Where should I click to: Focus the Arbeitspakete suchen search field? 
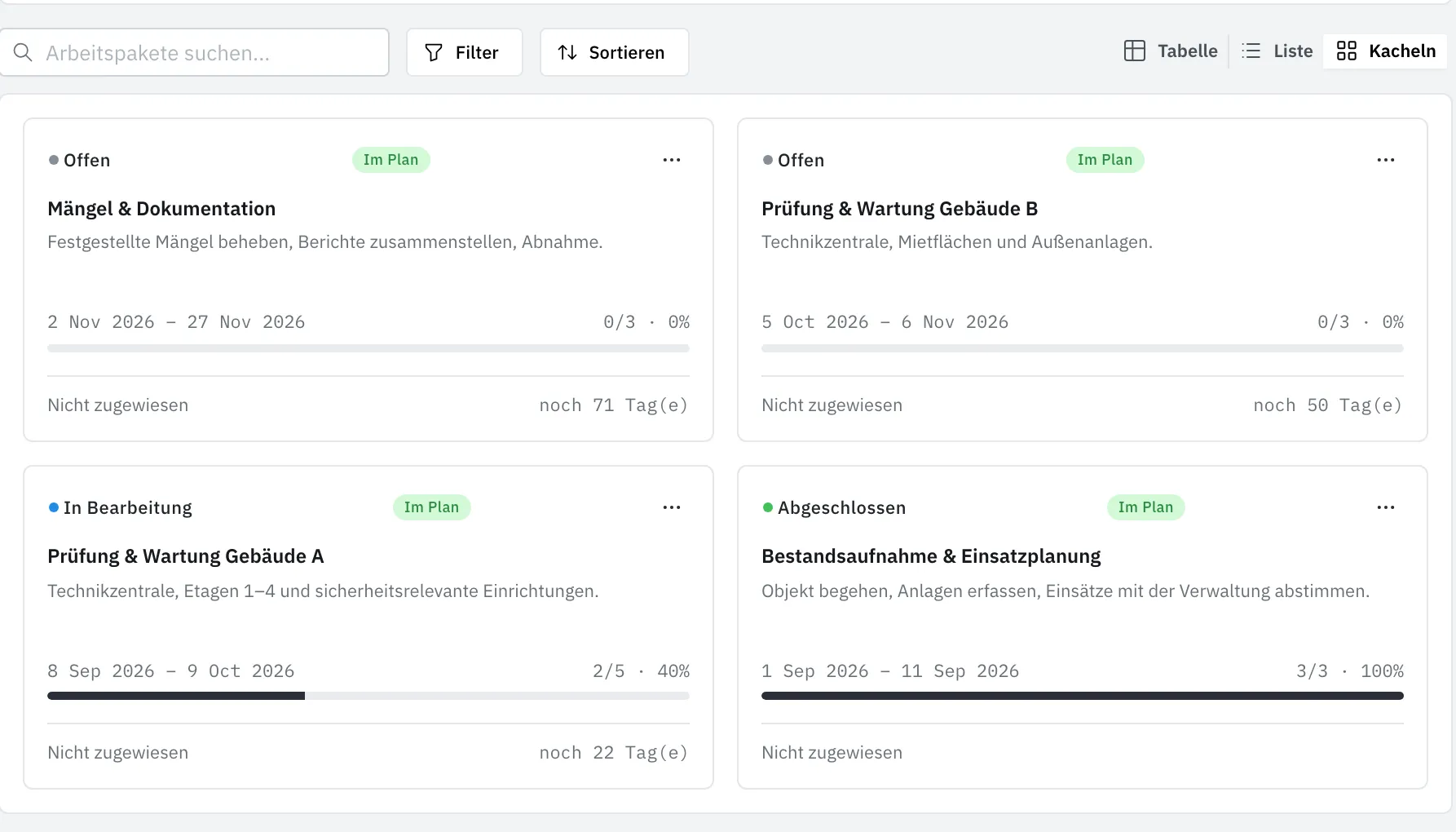(x=194, y=53)
